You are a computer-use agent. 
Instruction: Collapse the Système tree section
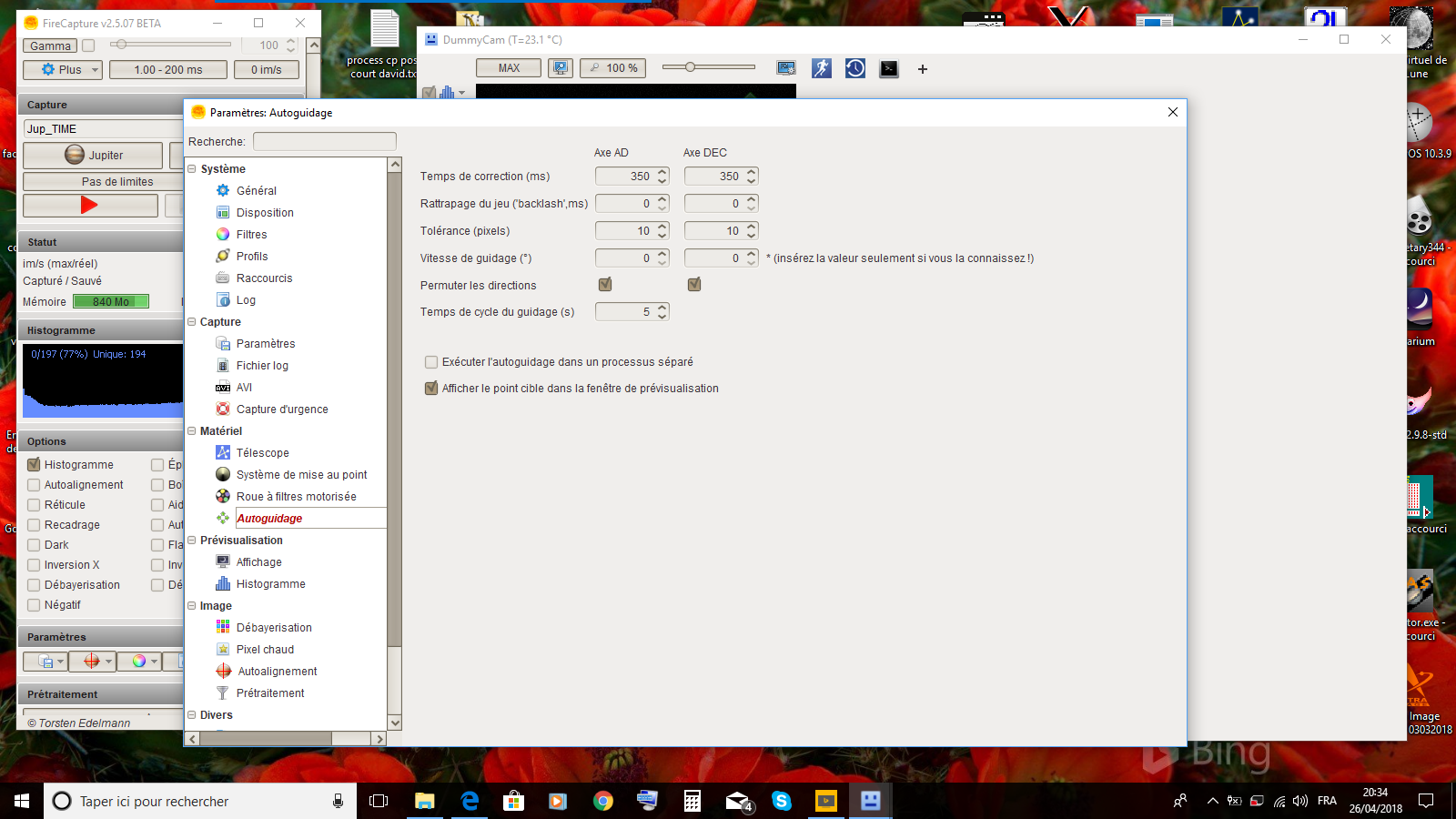pyautogui.click(x=192, y=168)
